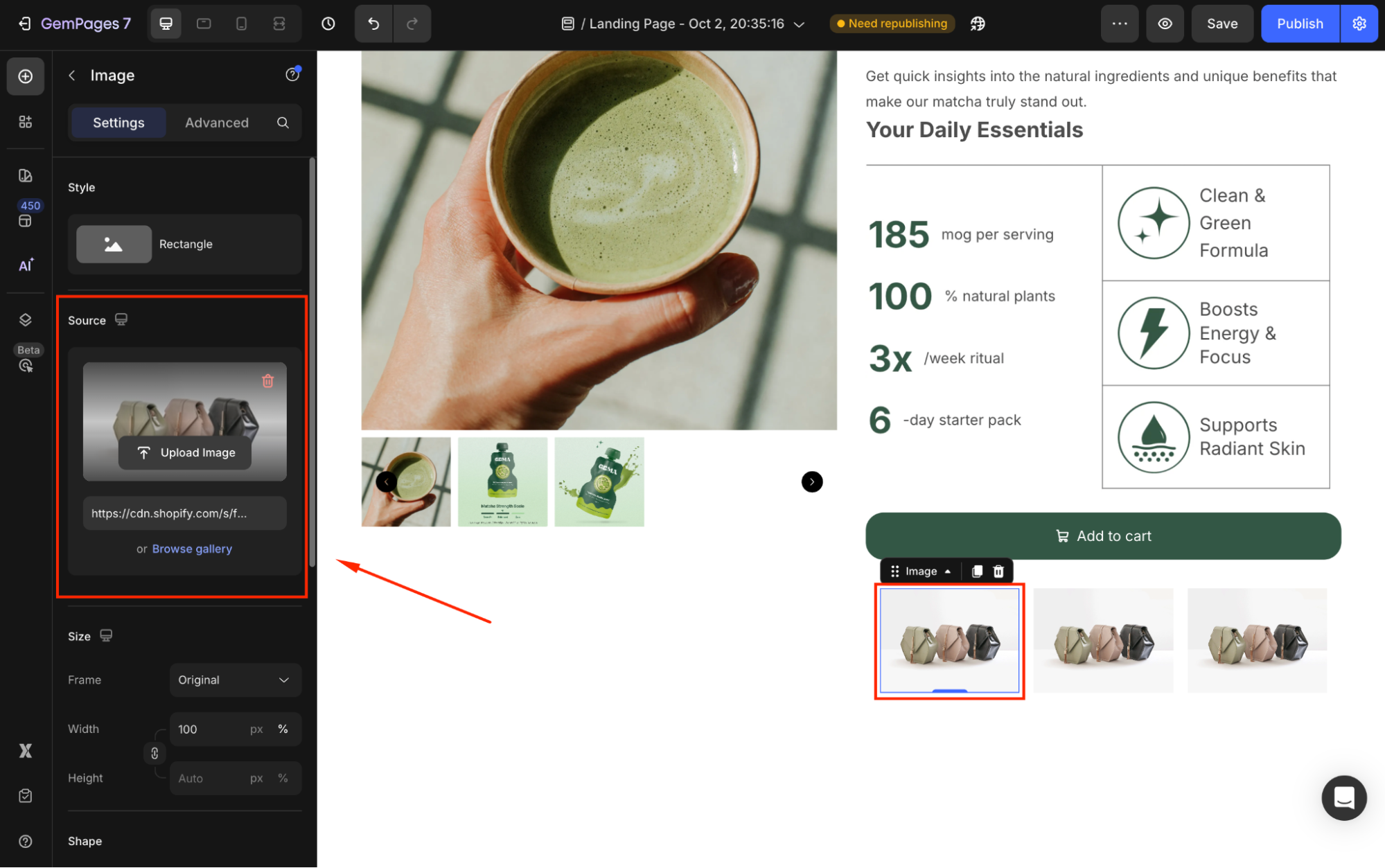Expand the Image element breadcrumb caret

[947, 572]
